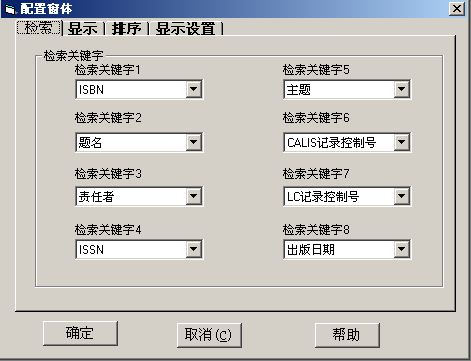Expand the 检索关键字4 ISSN dropdown arrow
This screenshot has width=471, height=361.
194,249
